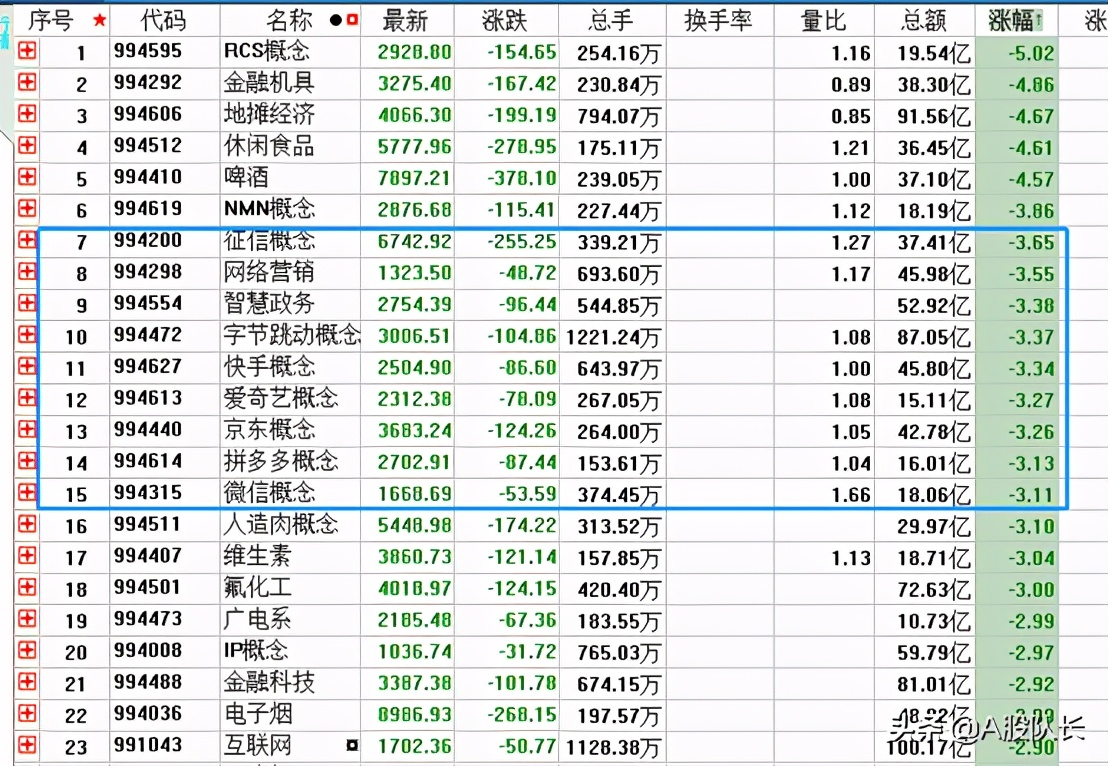Select code 994292

[x=148, y=83]
